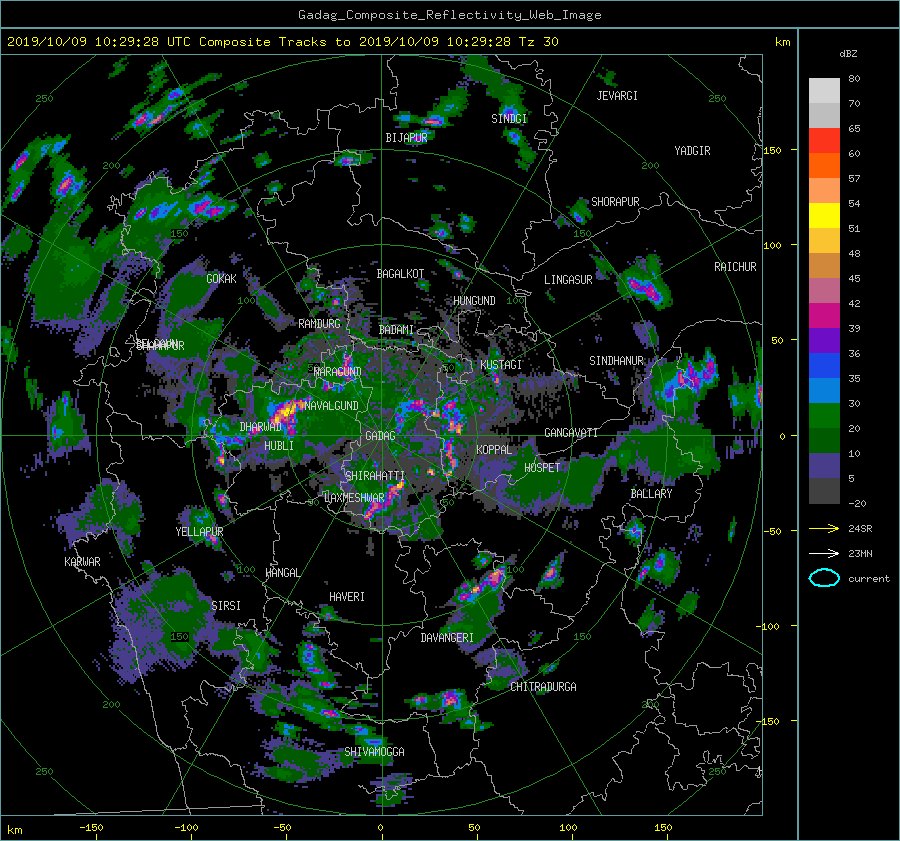Click the LAXMESHWAR city label
This screenshot has width=900, height=841.
click(354, 498)
